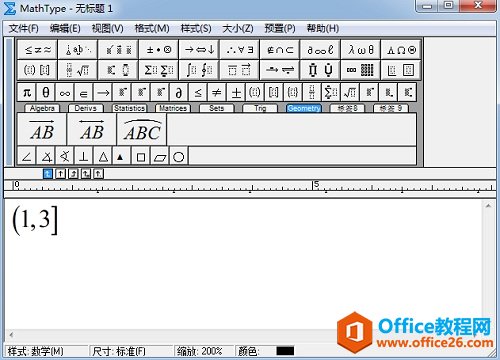Image resolution: width=500 pixels, height=360 pixels.
Task: Click the MathType sigma icon in title bar
Action: pyautogui.click(x=9, y=8)
